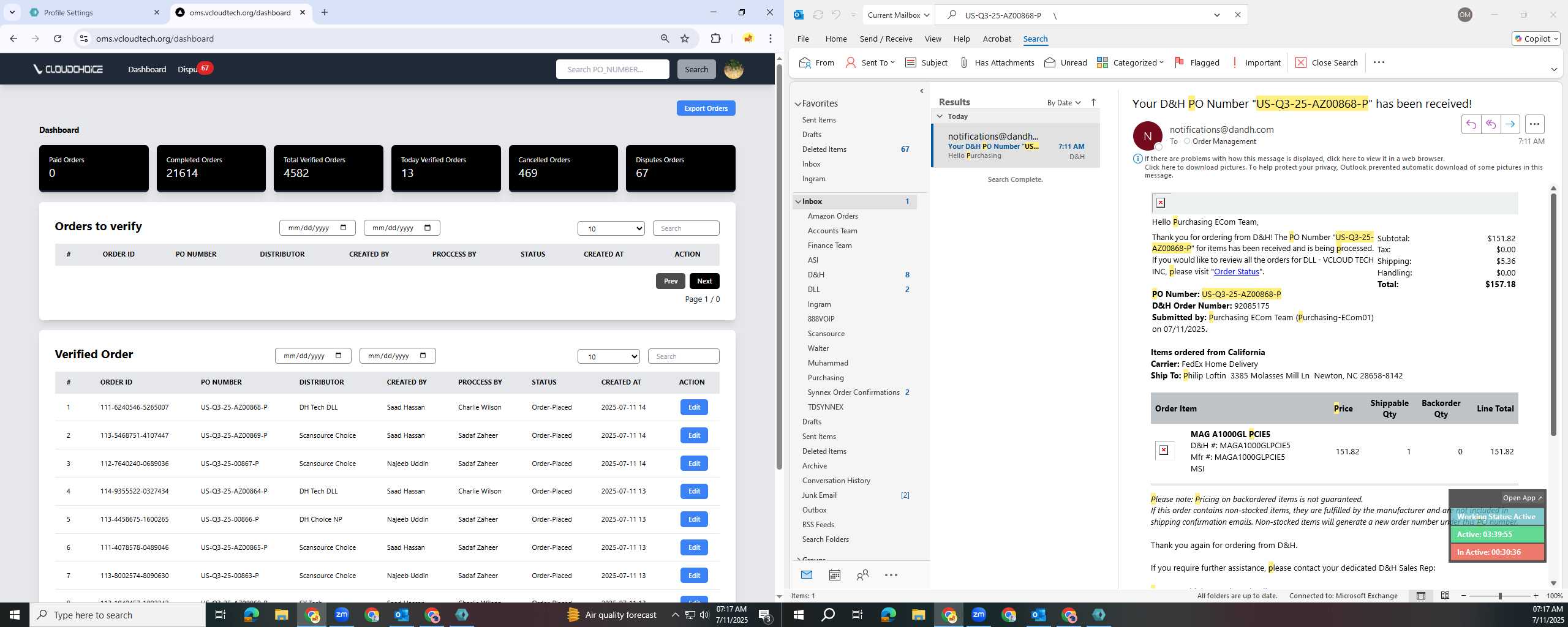The width and height of the screenshot is (1568, 627).
Task: Open Outlook View tab
Action: 932,39
